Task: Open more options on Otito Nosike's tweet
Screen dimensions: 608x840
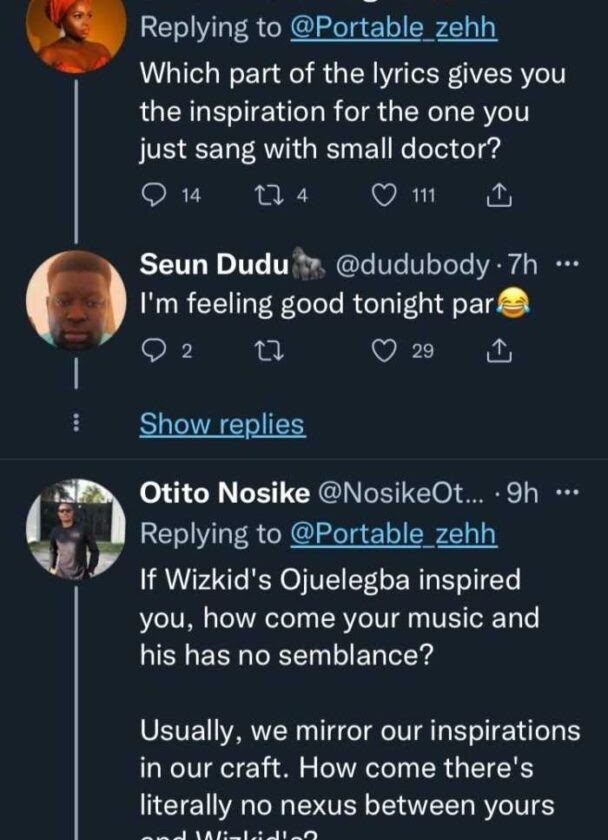Action: [x=567, y=493]
